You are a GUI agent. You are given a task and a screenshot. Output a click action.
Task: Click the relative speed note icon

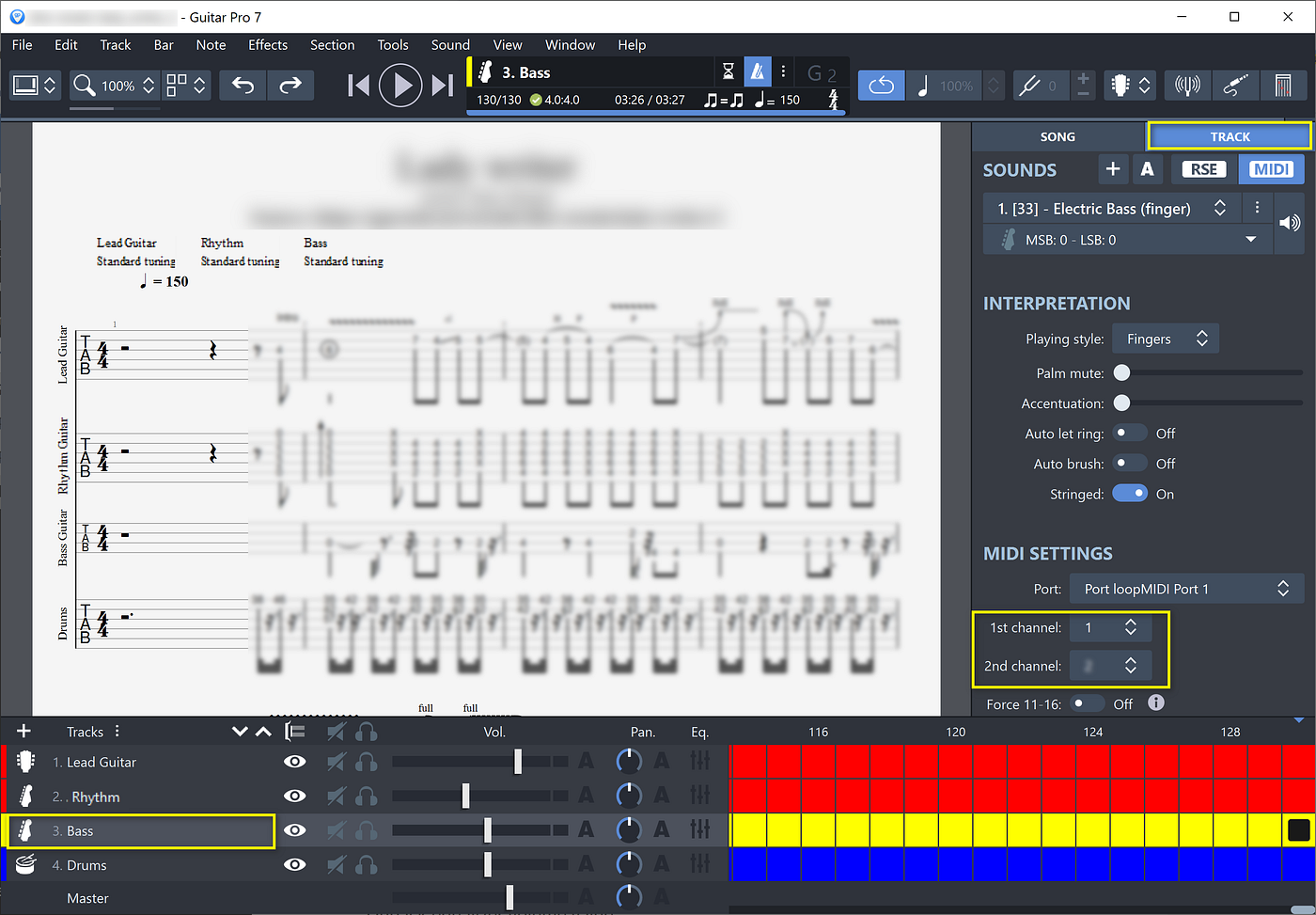[x=923, y=86]
